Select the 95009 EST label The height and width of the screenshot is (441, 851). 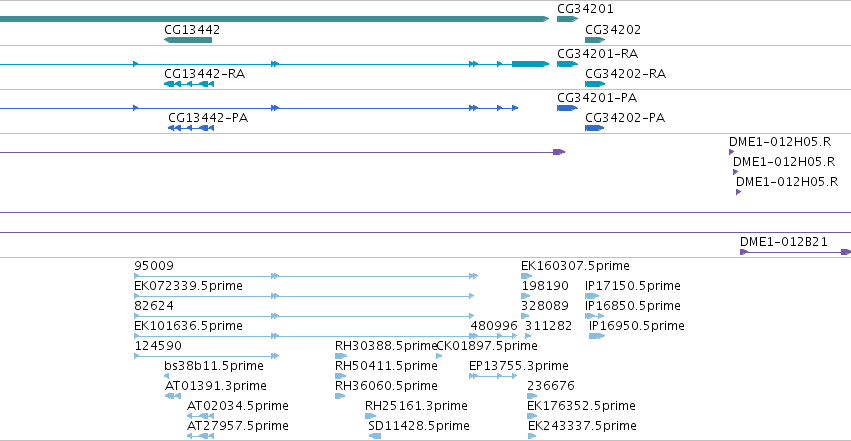coord(154,266)
